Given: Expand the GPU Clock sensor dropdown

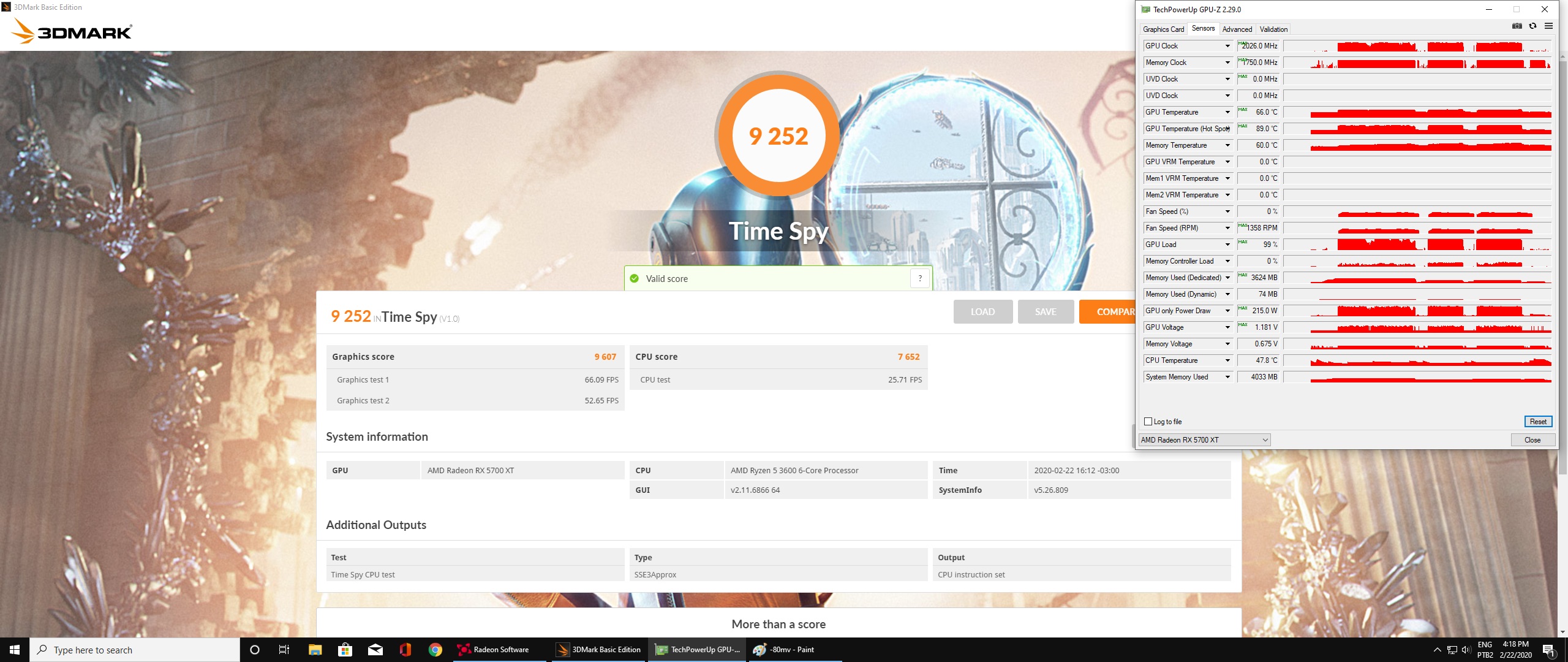Looking at the screenshot, I should coord(1227,46).
